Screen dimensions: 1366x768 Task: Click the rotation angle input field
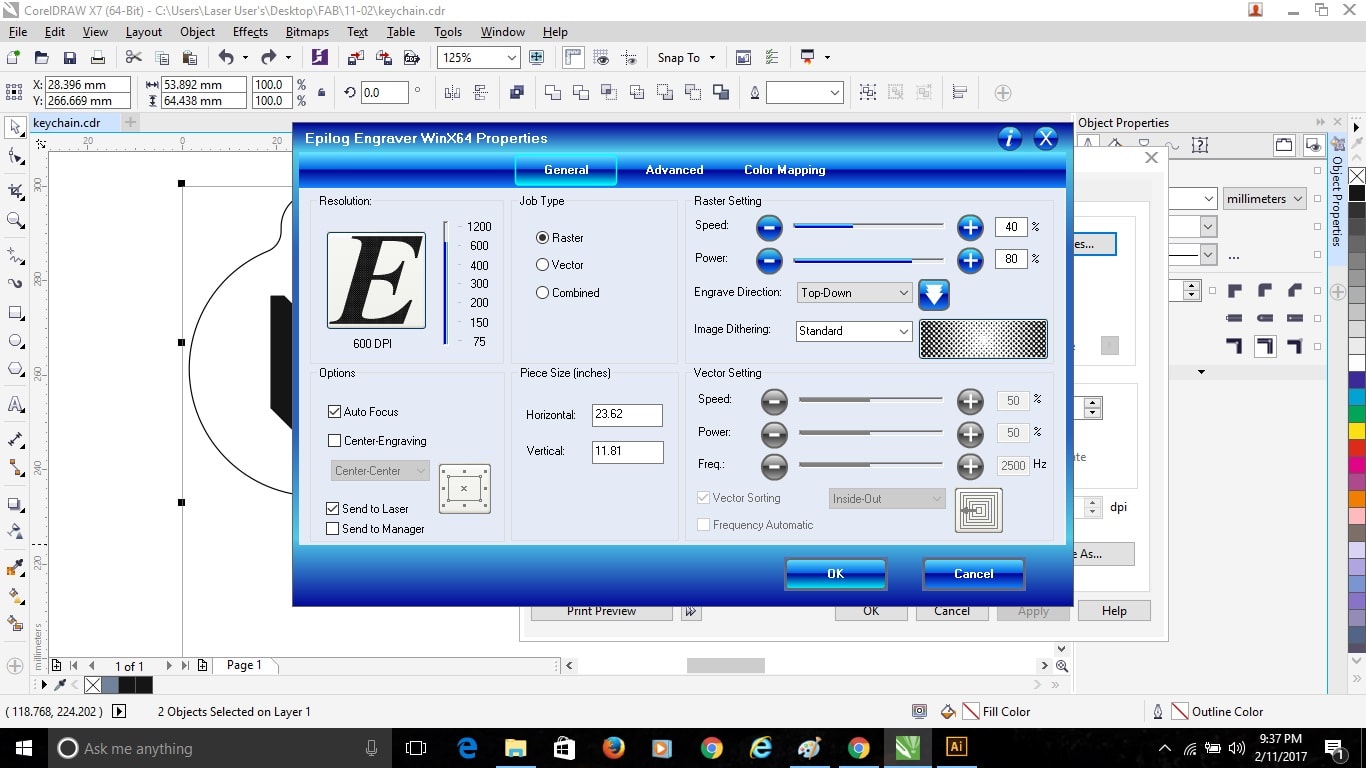click(x=384, y=93)
